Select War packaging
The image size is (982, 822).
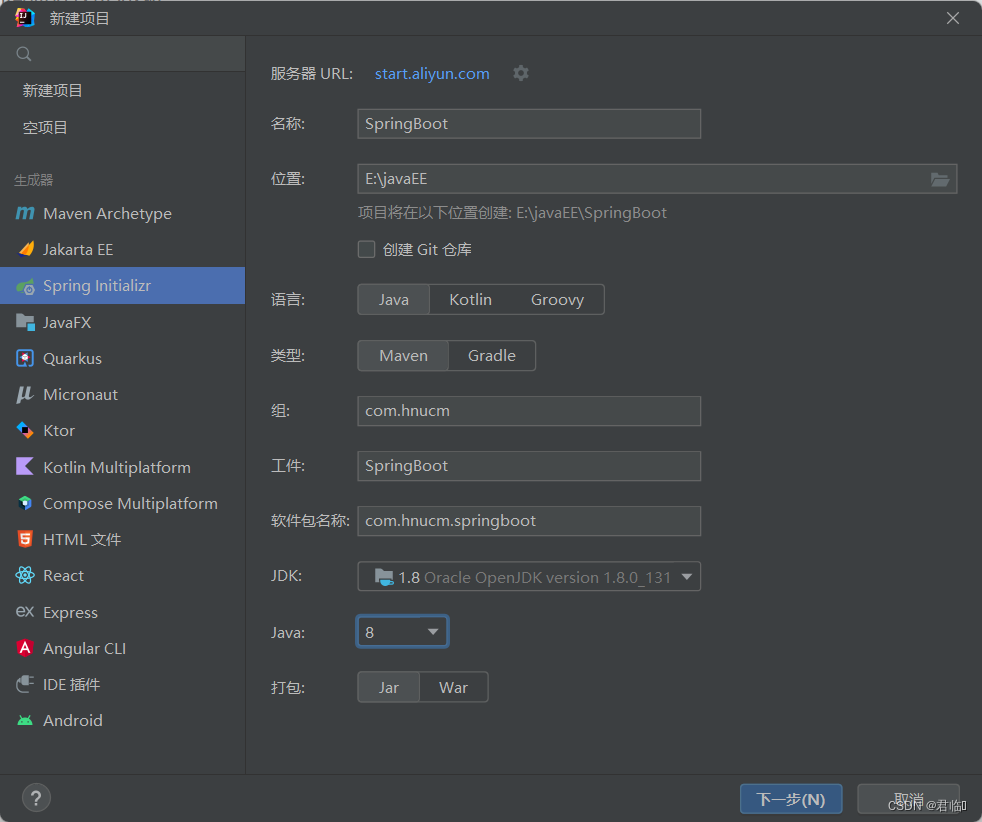point(453,687)
